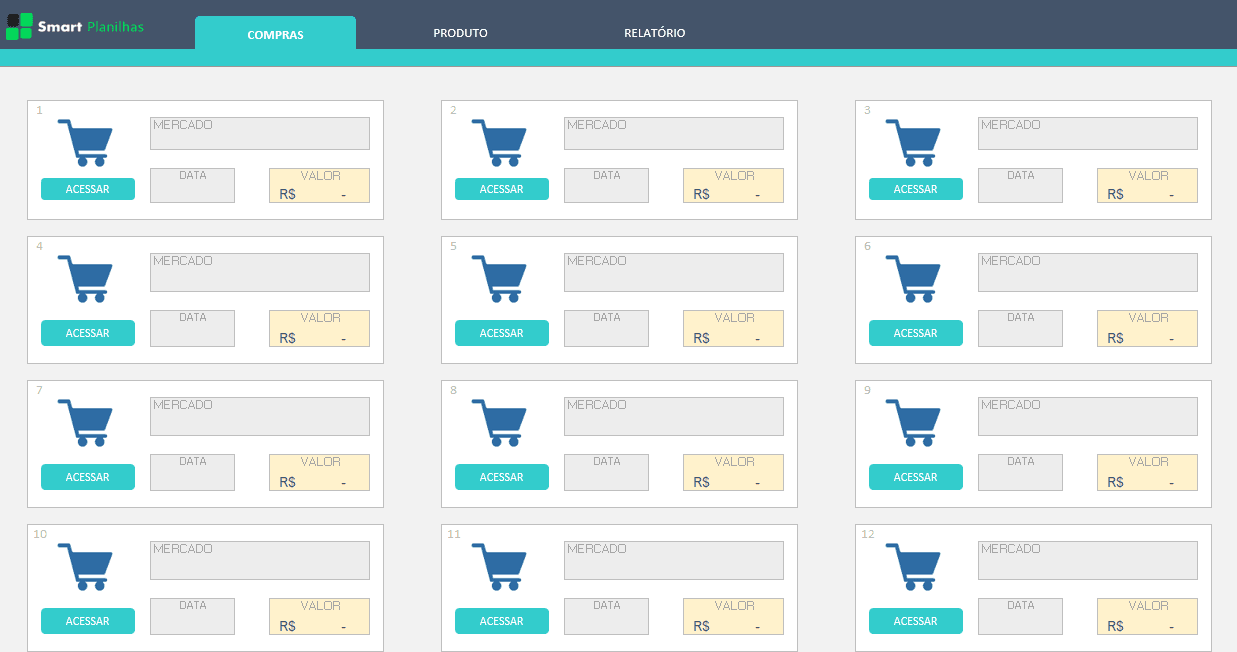Click shopping cart icon in card 9
This screenshot has height=652, width=1237.
(x=913, y=422)
